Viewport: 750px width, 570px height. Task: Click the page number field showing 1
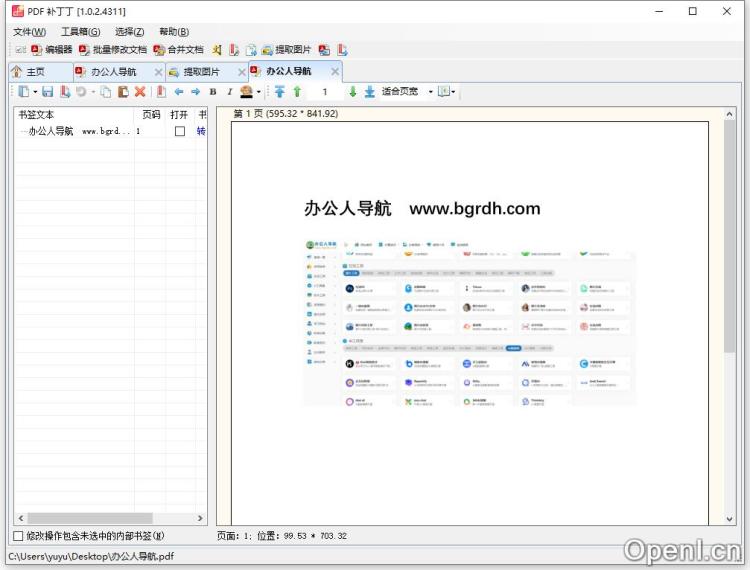pos(325,91)
